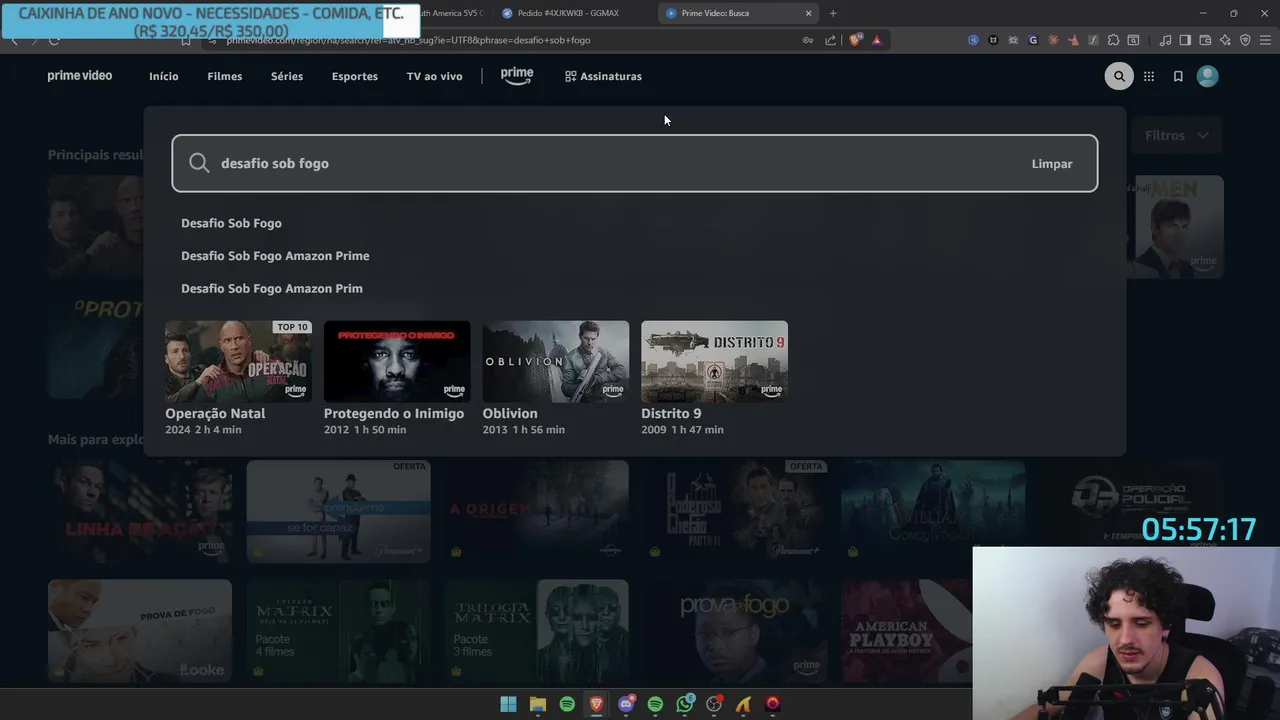This screenshot has width=1280, height=720.
Task: Click the share page icon in address bar
Action: coord(830,40)
